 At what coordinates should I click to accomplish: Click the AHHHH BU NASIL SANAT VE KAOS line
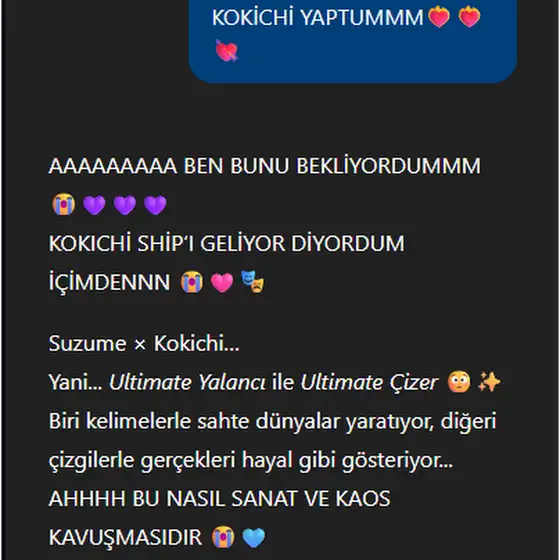click(219, 499)
